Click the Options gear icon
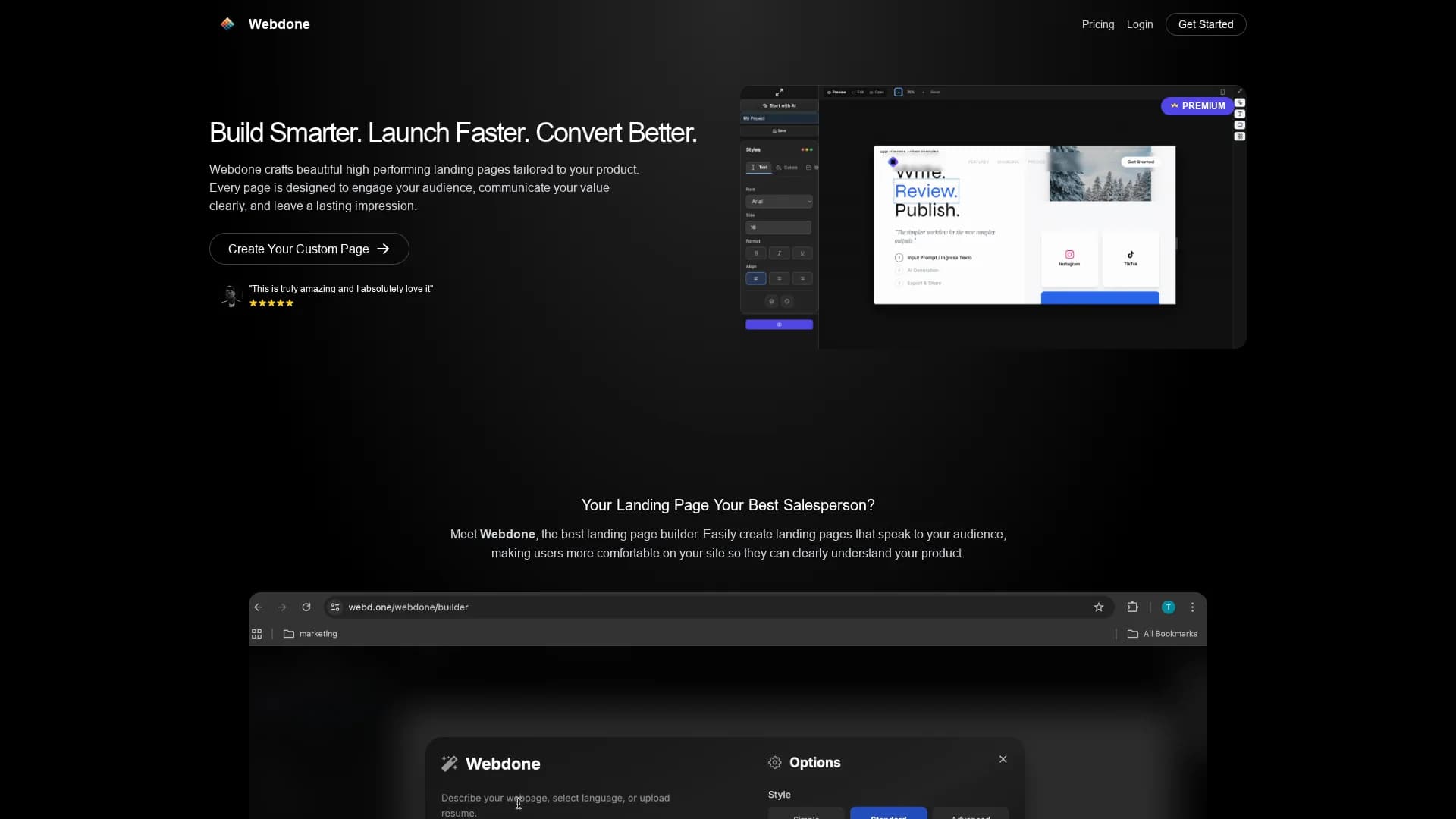The height and width of the screenshot is (819, 1456). (774, 763)
